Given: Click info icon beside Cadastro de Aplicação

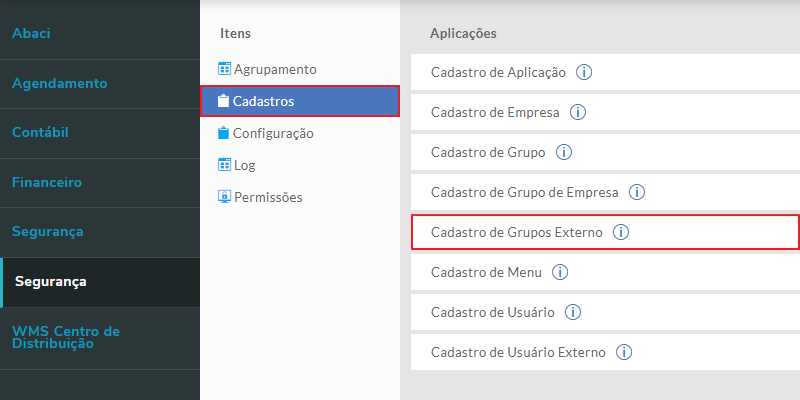Looking at the screenshot, I should pos(585,72).
